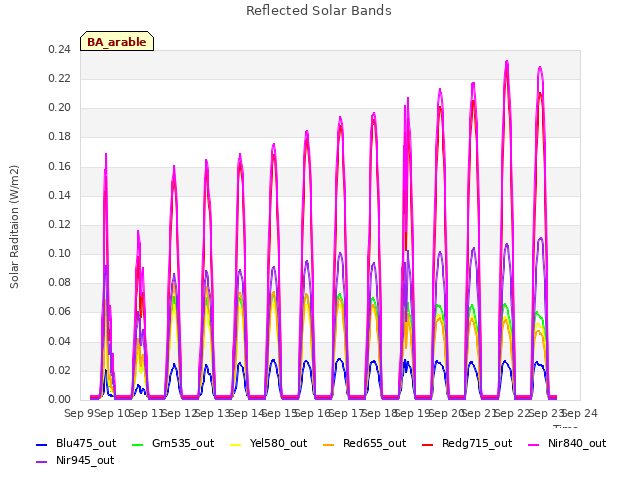640x480 pixels.
Task: Click the 0.10 y-axis tick label
Action: [59, 253]
